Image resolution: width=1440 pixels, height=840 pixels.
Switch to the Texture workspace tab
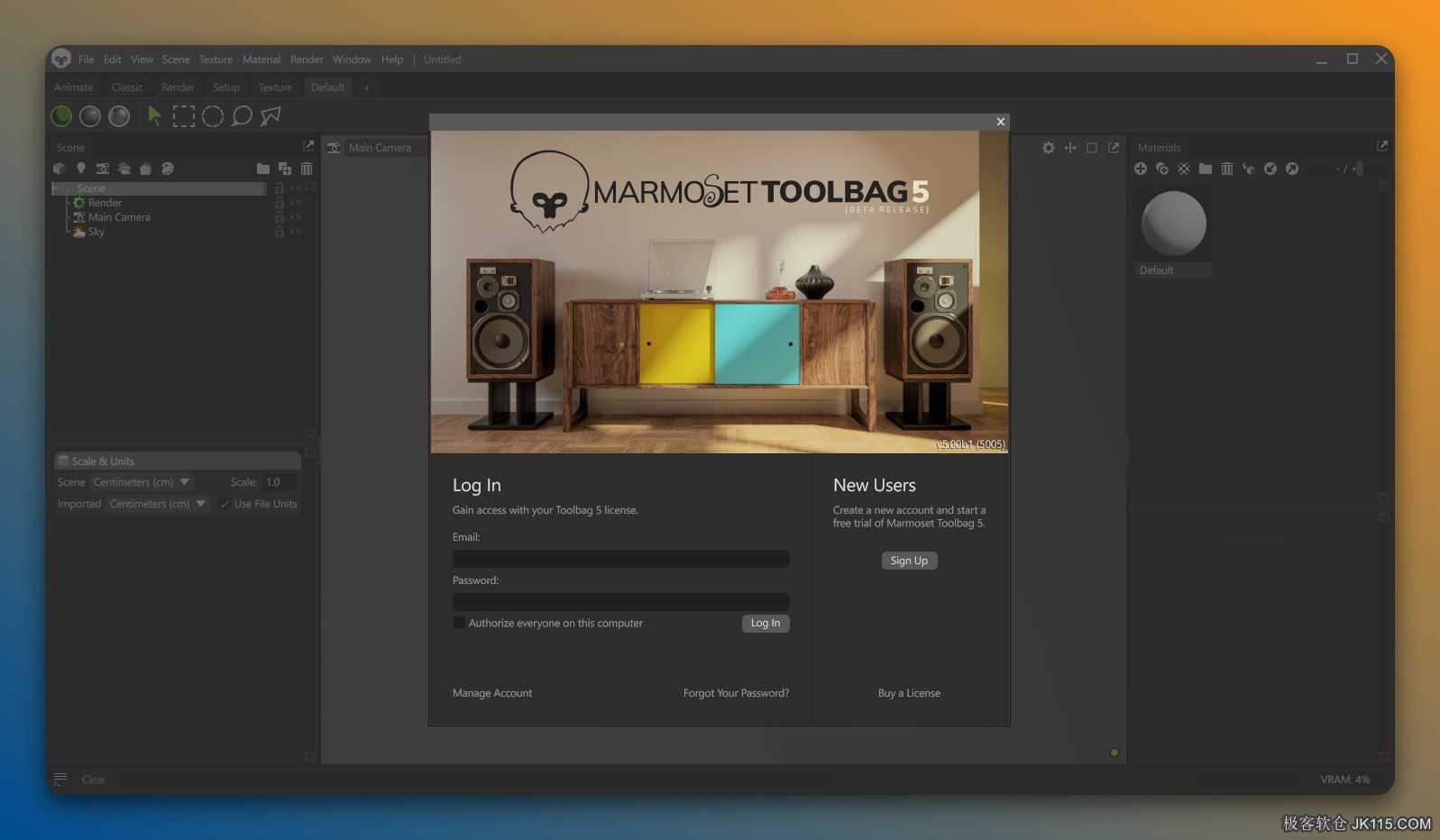pyautogui.click(x=275, y=87)
